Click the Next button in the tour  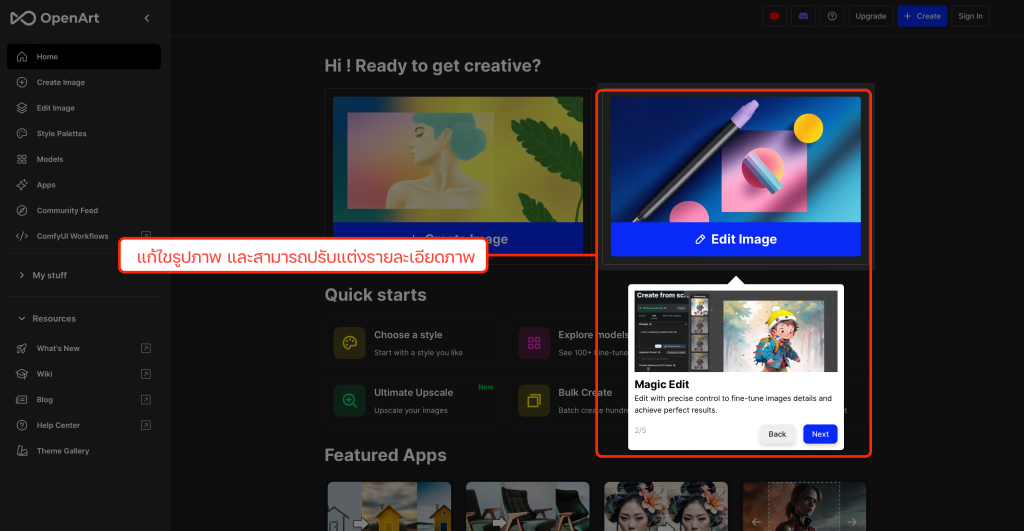tap(820, 434)
